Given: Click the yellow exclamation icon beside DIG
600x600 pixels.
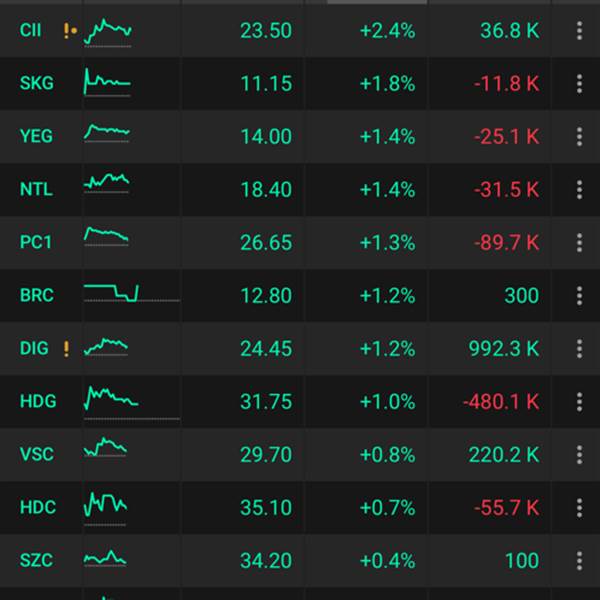Looking at the screenshot, I should click(67, 349).
